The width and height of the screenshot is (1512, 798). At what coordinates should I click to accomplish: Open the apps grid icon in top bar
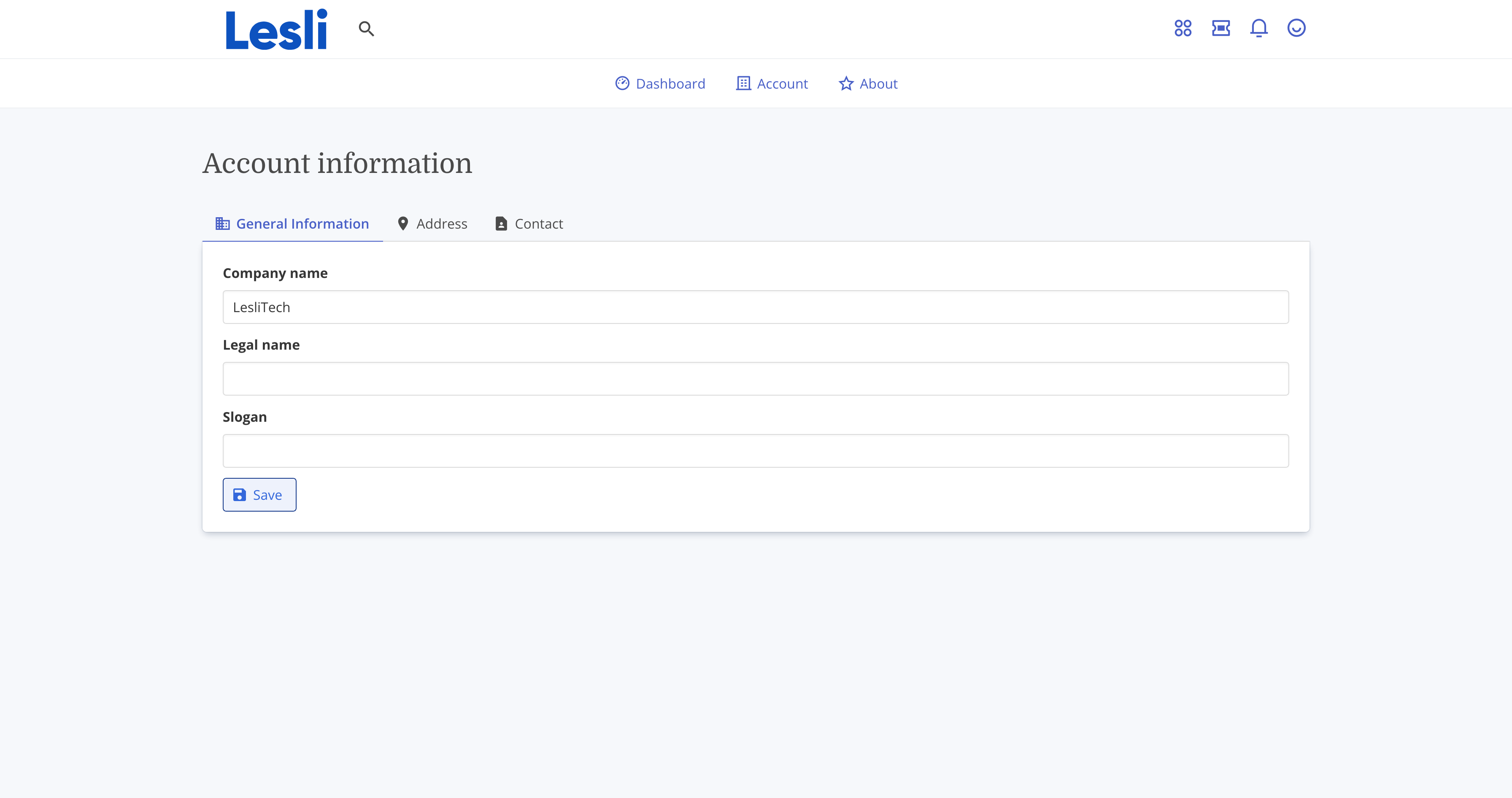(x=1183, y=28)
